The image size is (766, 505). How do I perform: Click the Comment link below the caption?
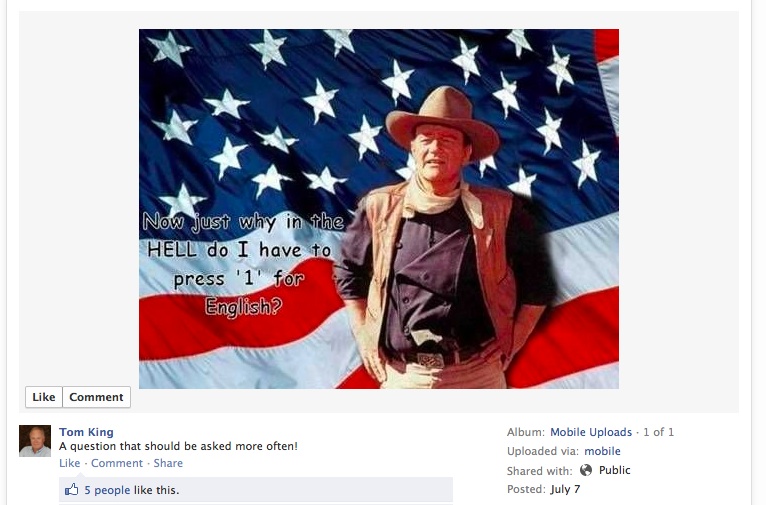pyautogui.click(x=117, y=463)
